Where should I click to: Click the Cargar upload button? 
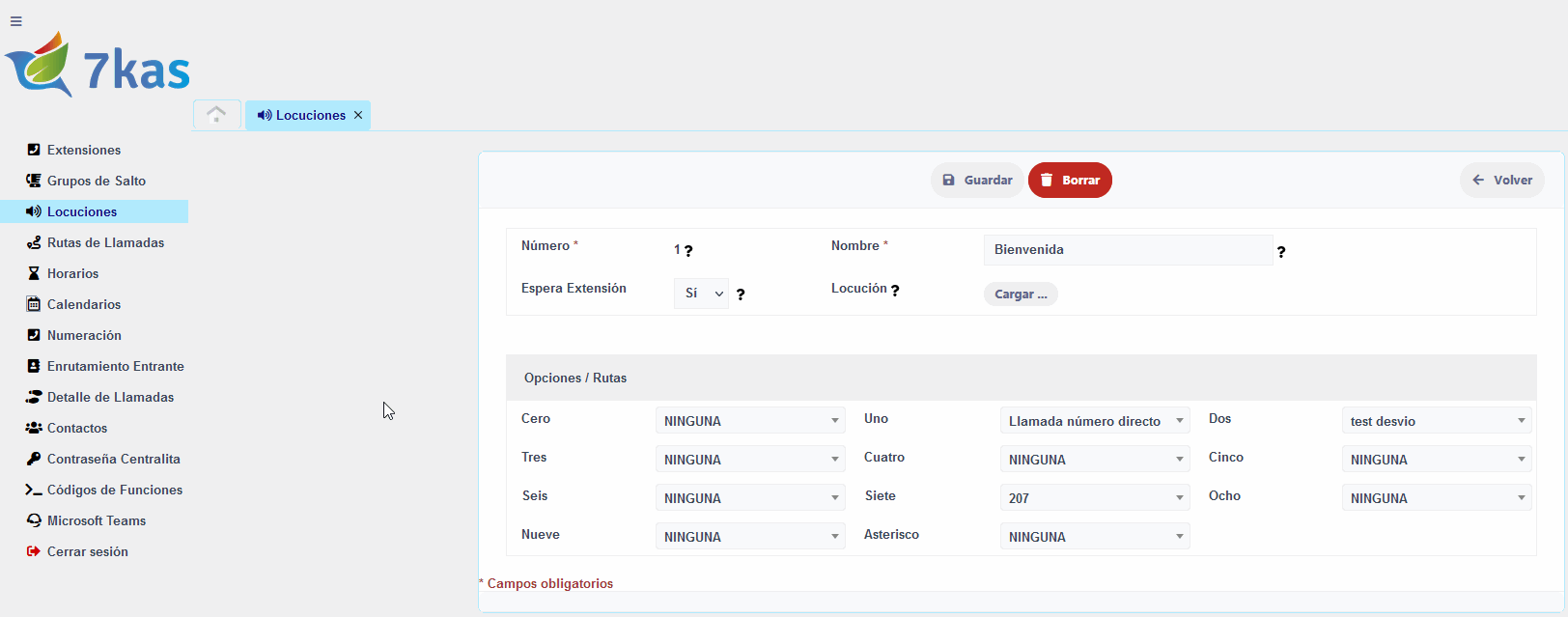point(1021,294)
